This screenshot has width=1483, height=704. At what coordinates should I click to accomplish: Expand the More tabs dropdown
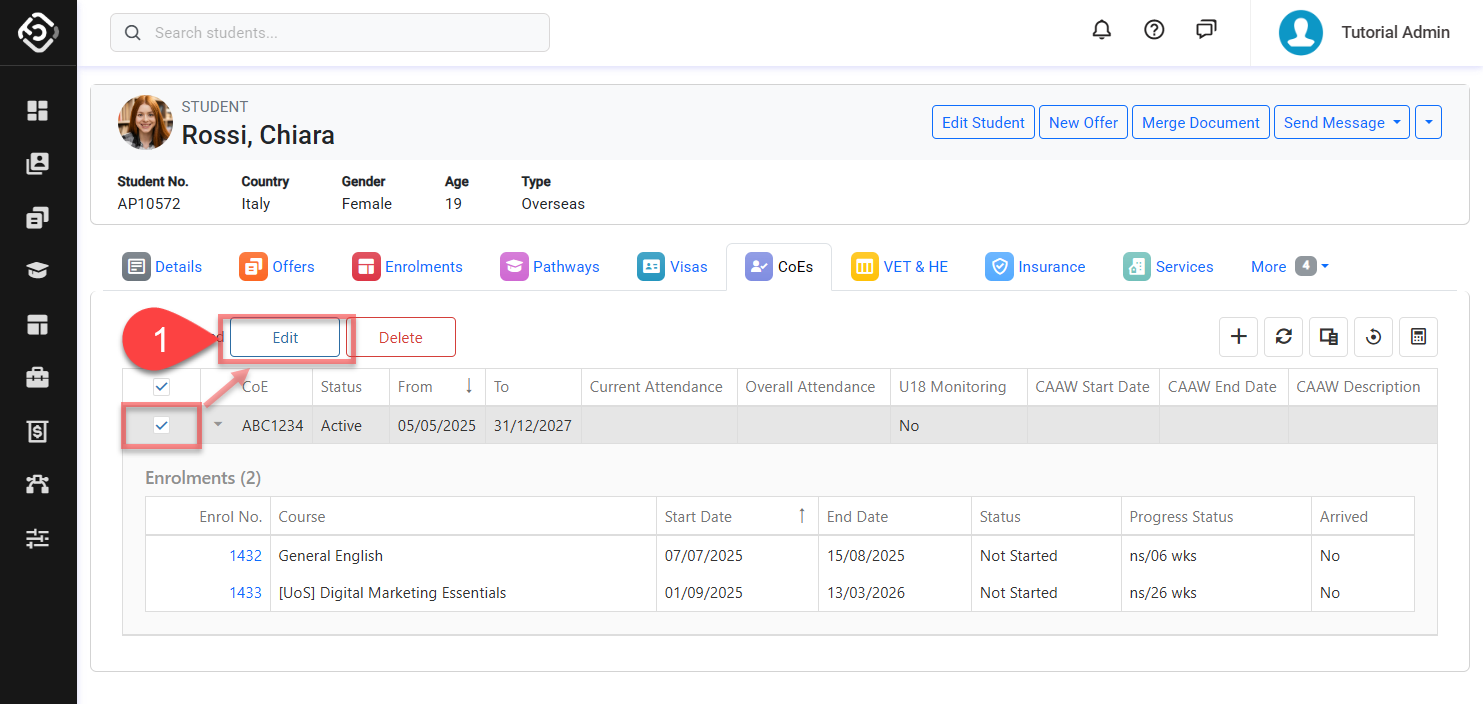[1289, 267]
